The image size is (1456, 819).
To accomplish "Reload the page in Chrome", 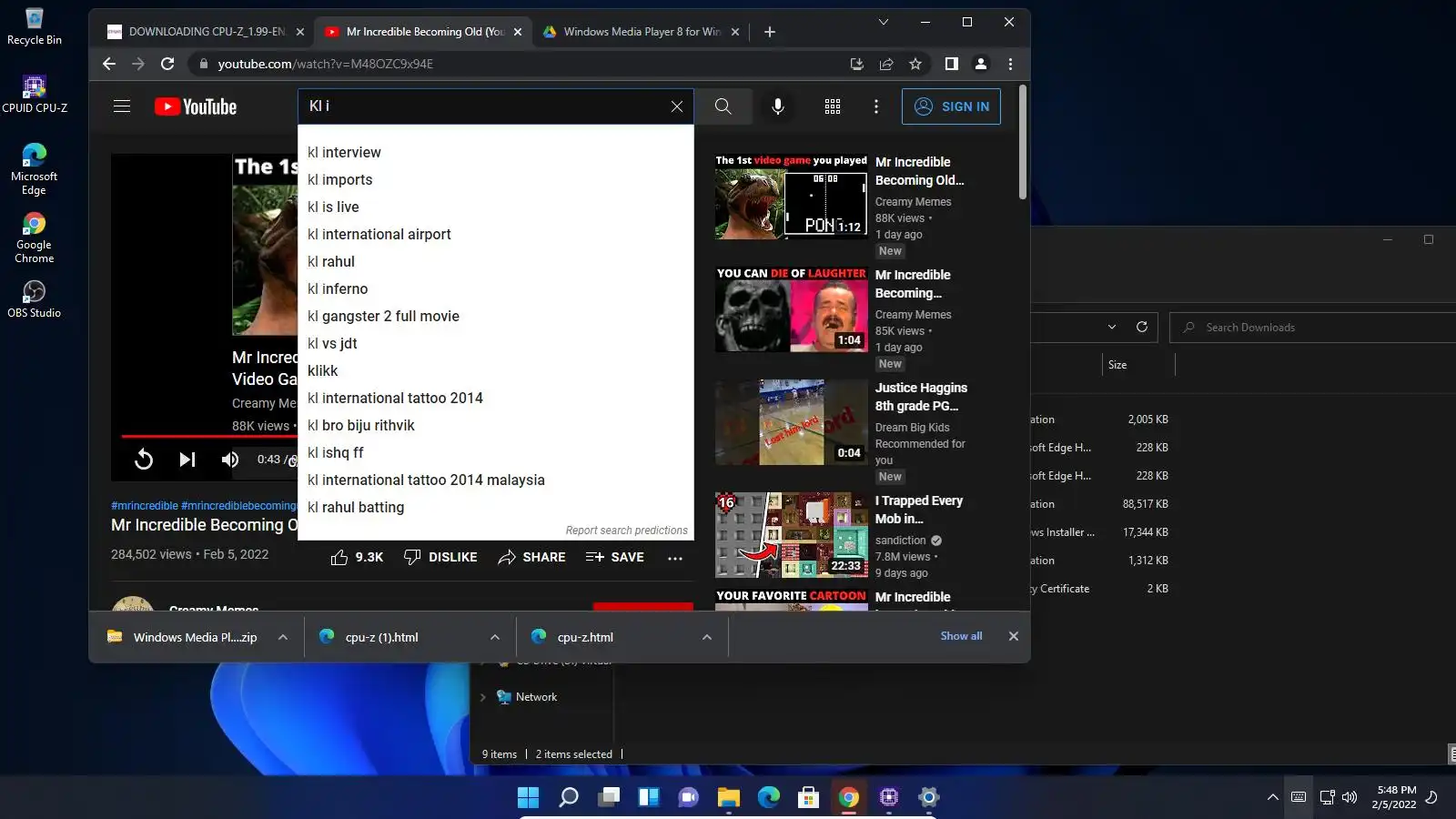I will (x=167, y=64).
